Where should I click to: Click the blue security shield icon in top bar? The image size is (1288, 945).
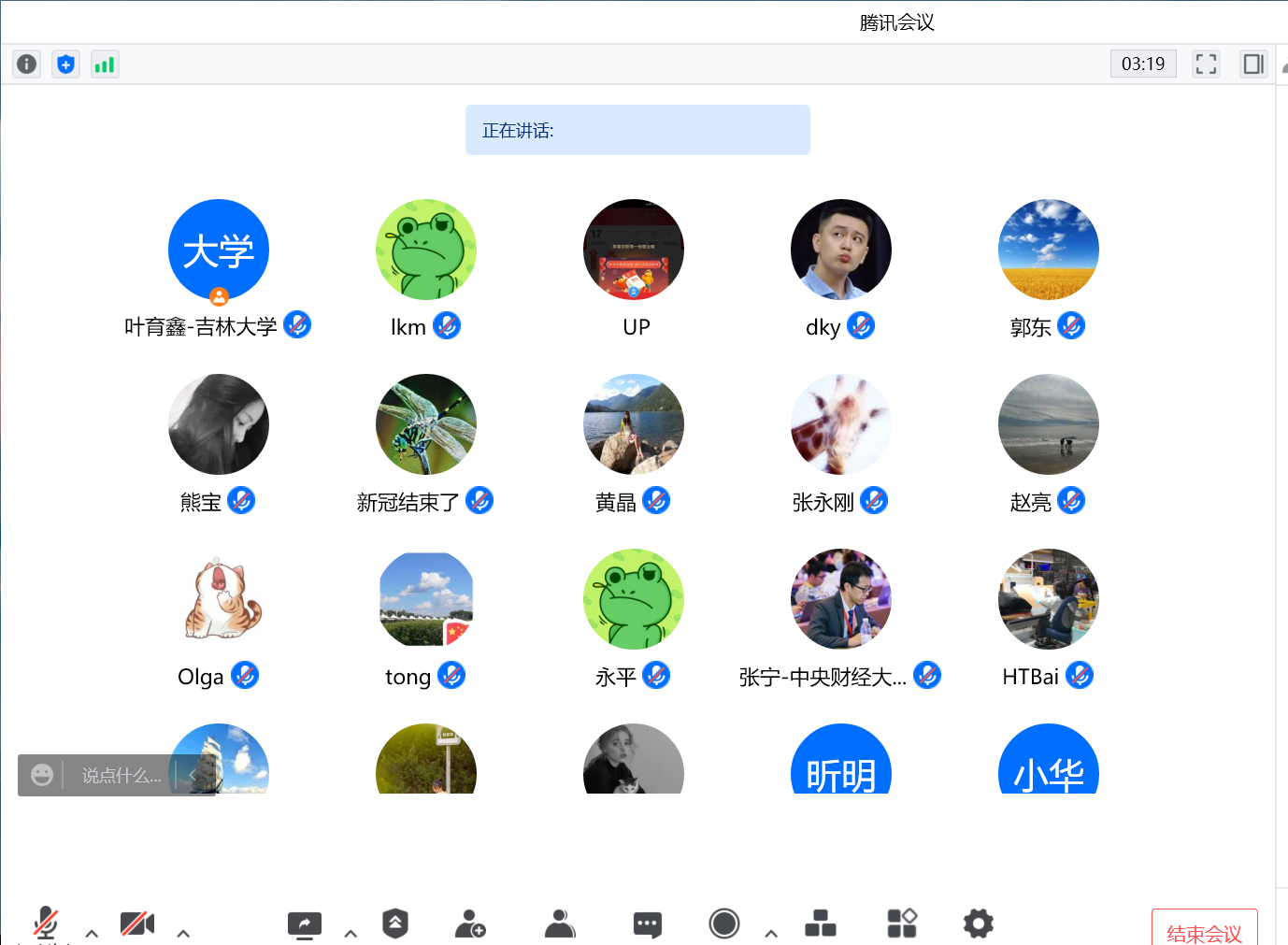(65, 64)
